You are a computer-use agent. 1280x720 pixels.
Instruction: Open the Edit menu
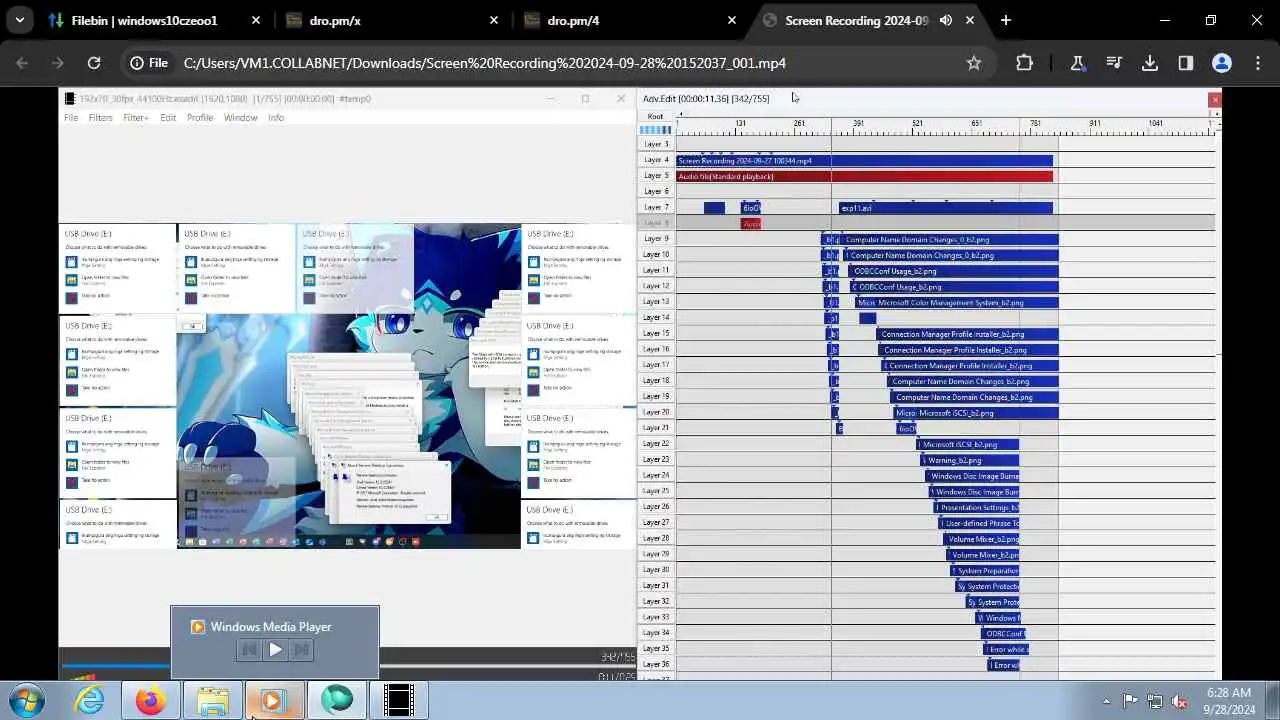coord(168,118)
